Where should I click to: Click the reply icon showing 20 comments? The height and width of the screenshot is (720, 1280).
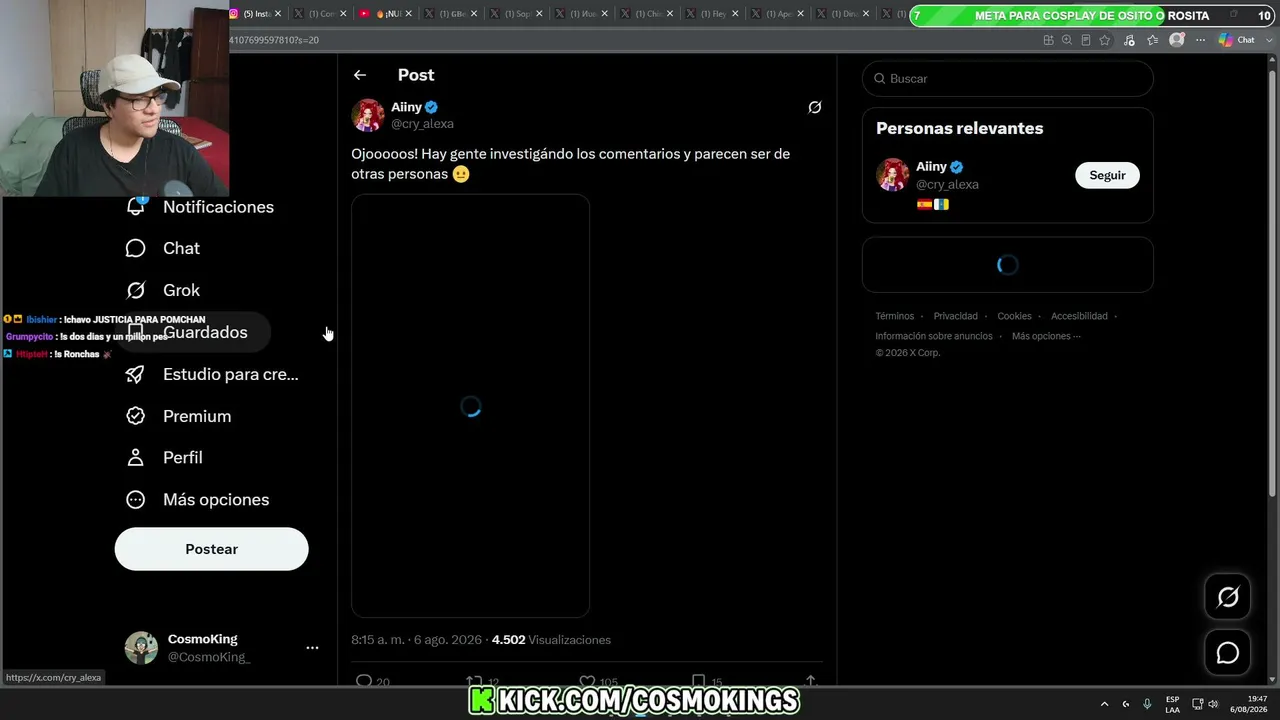click(364, 681)
